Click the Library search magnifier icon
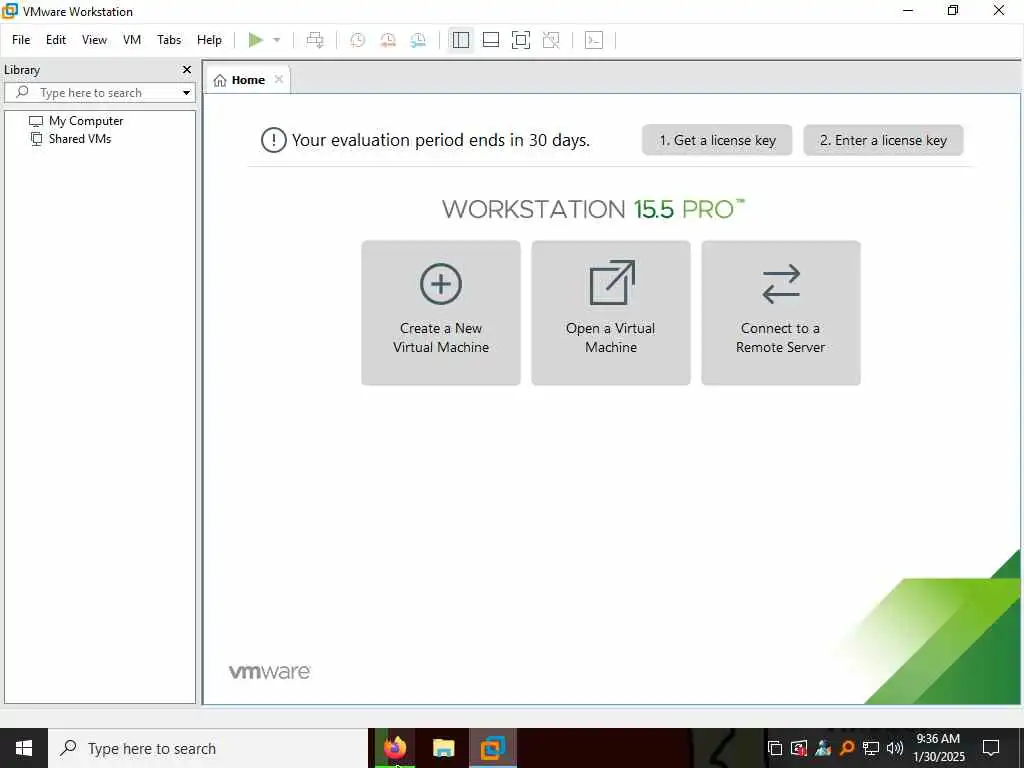 pyautogui.click(x=22, y=92)
